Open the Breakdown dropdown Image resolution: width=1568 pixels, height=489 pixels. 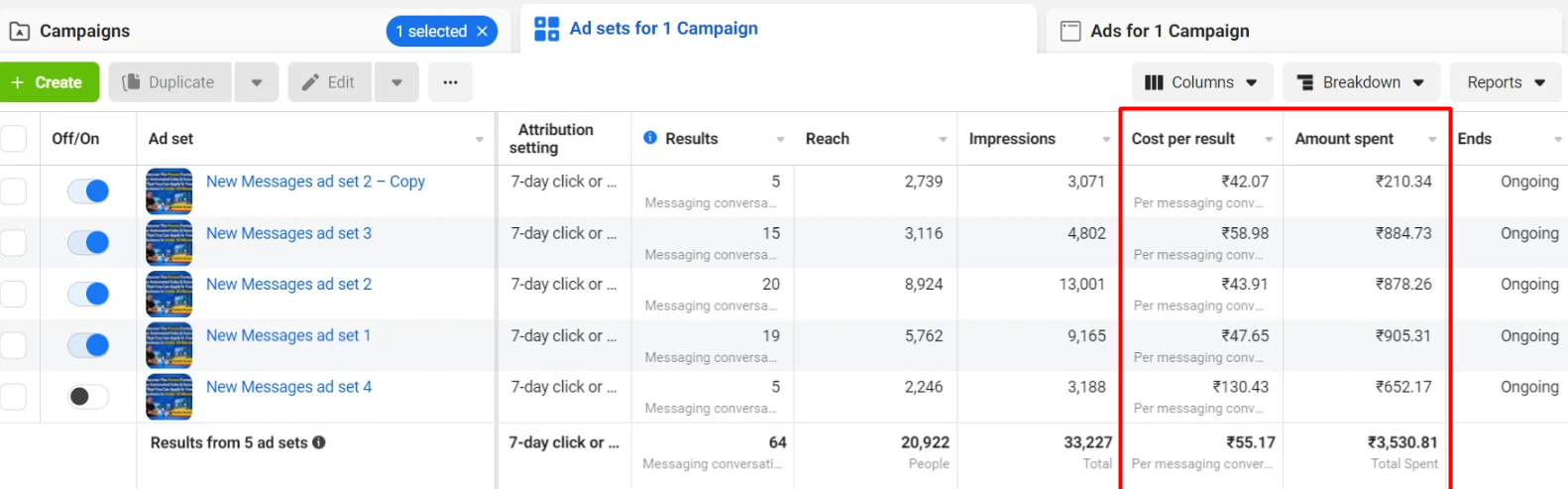coord(1360,82)
